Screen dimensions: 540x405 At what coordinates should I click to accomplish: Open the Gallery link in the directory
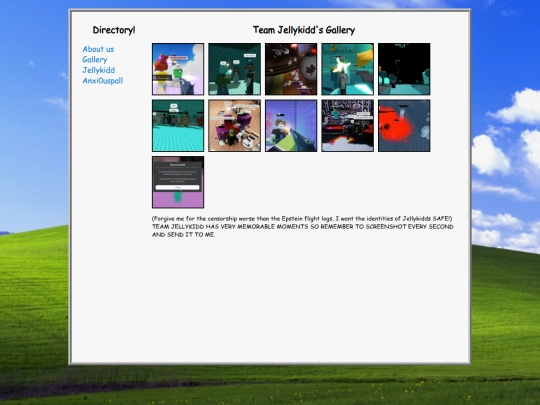click(95, 60)
